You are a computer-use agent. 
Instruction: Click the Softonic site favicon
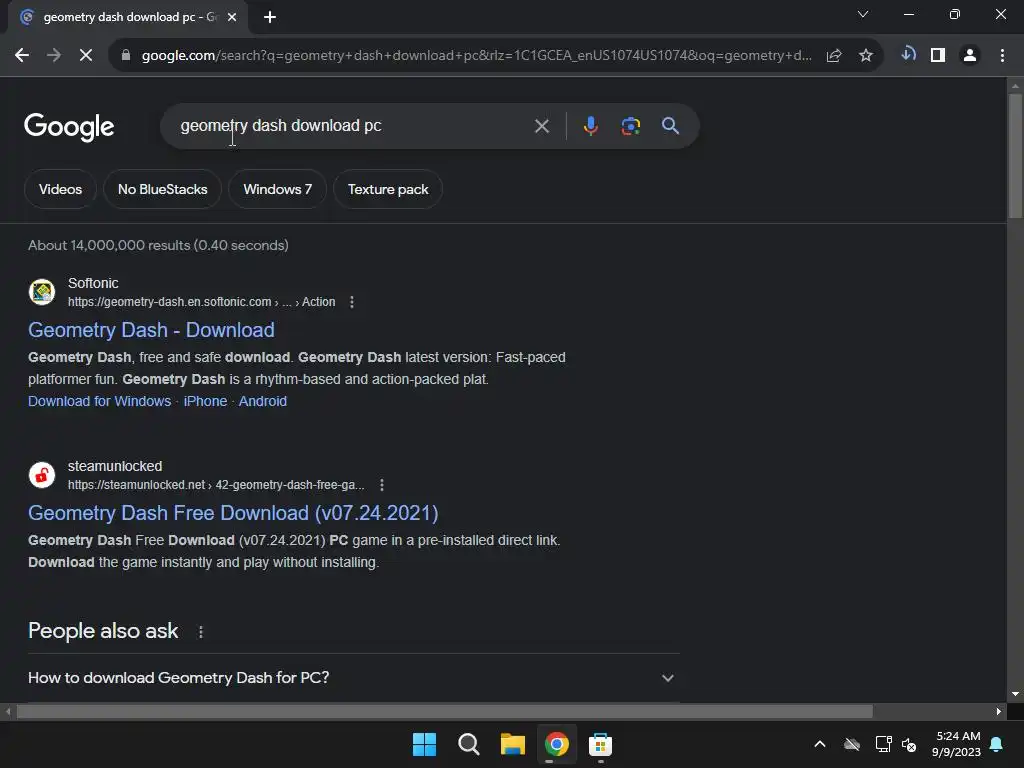[x=42, y=292]
